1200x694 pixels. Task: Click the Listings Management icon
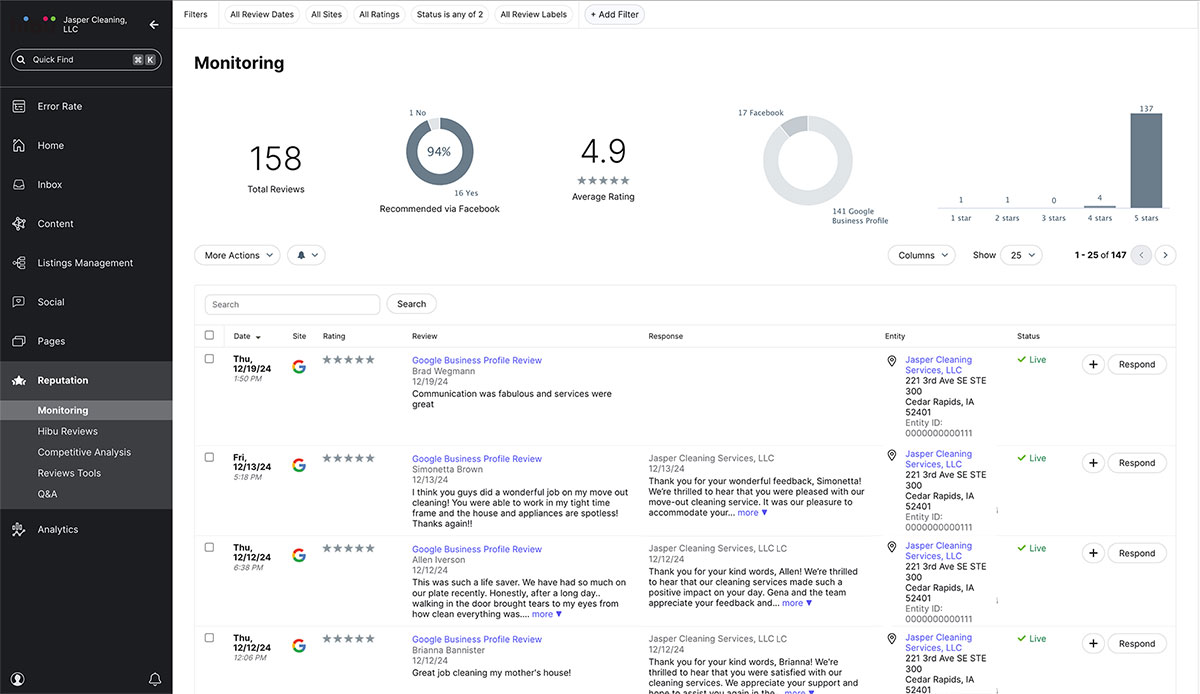[18, 263]
